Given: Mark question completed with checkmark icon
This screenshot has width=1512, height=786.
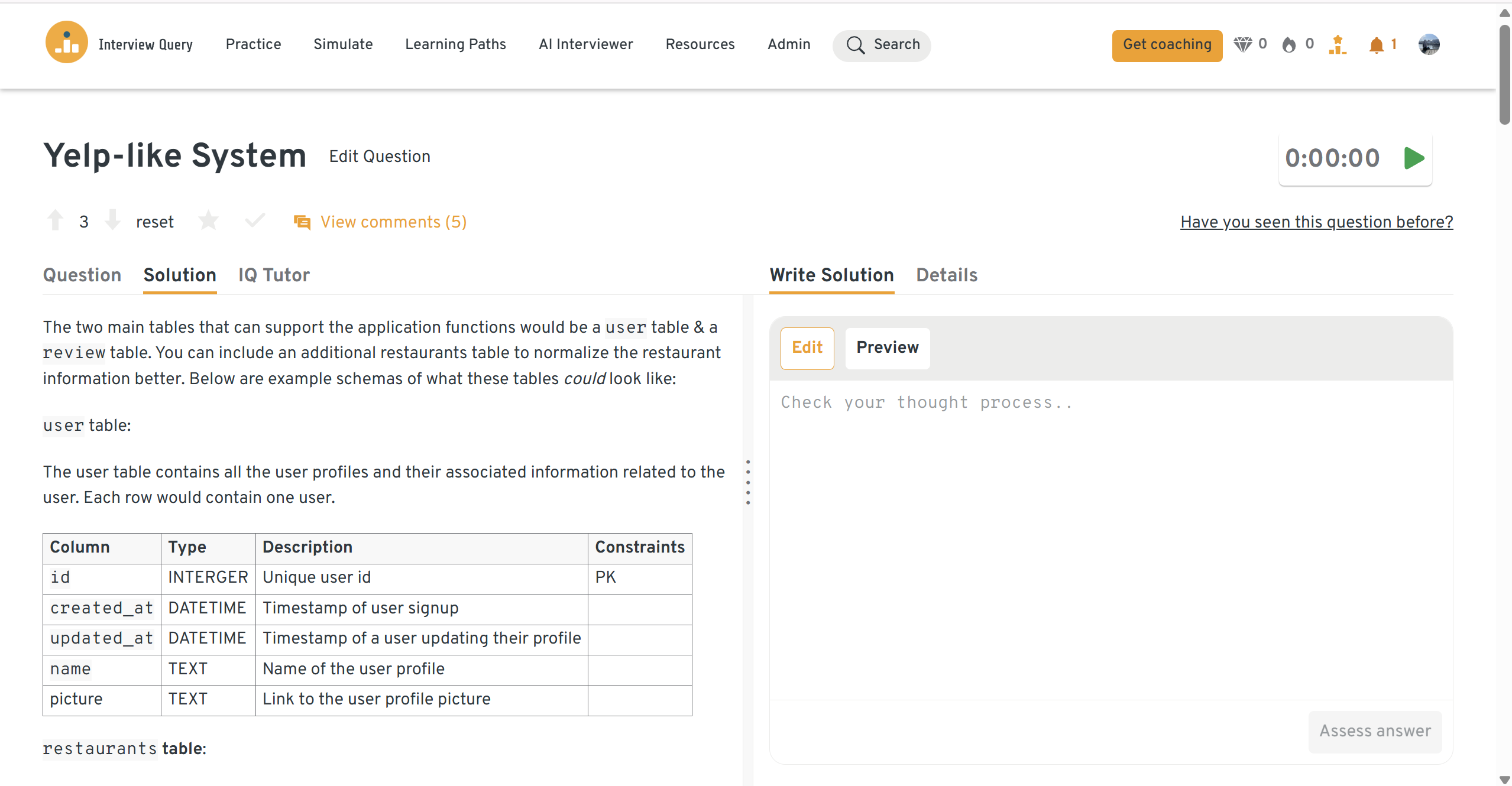Looking at the screenshot, I should coord(255,220).
